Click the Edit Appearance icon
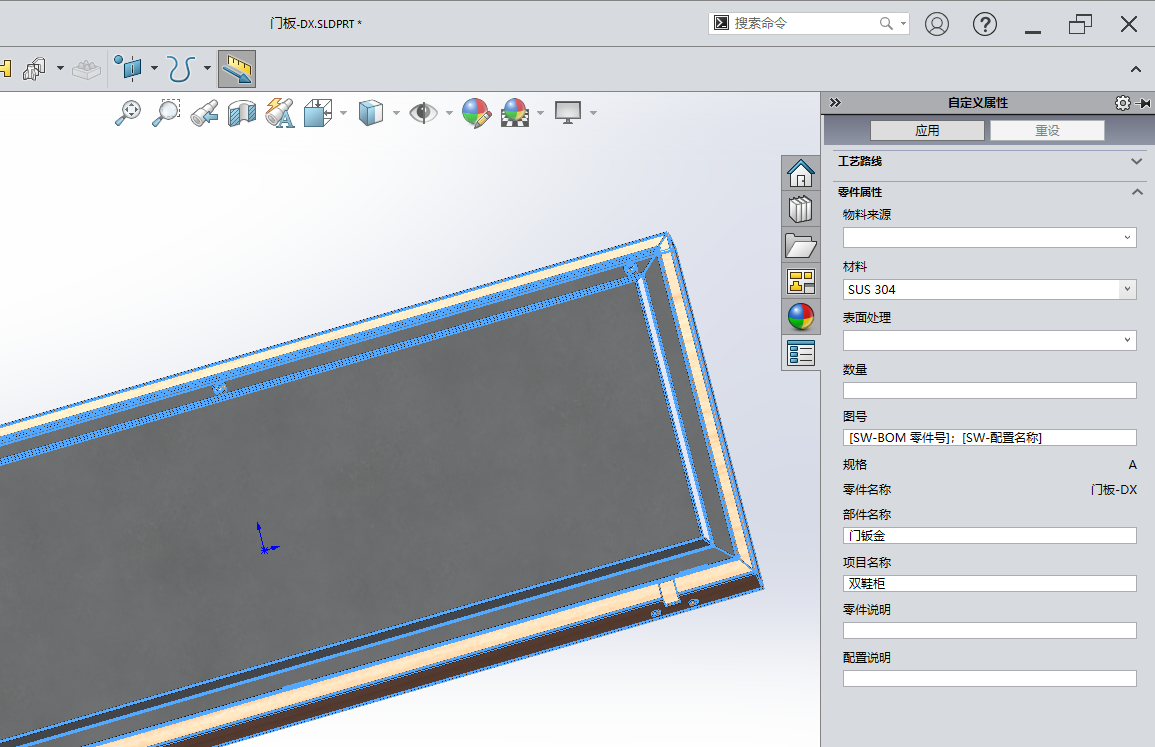Image resolution: width=1155 pixels, height=747 pixels. (x=477, y=113)
